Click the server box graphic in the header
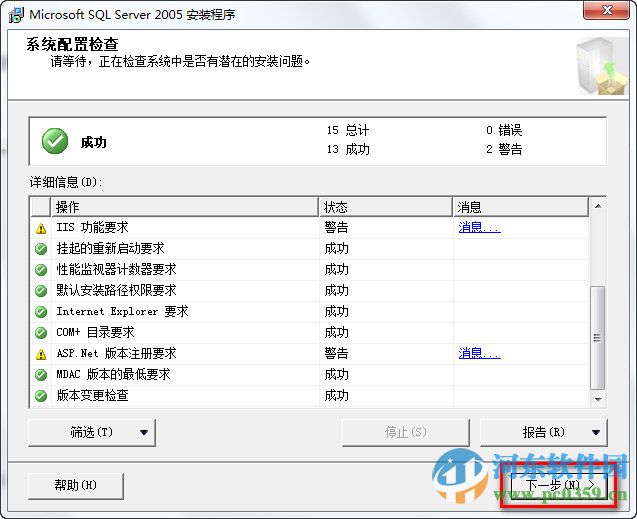 [x=602, y=66]
